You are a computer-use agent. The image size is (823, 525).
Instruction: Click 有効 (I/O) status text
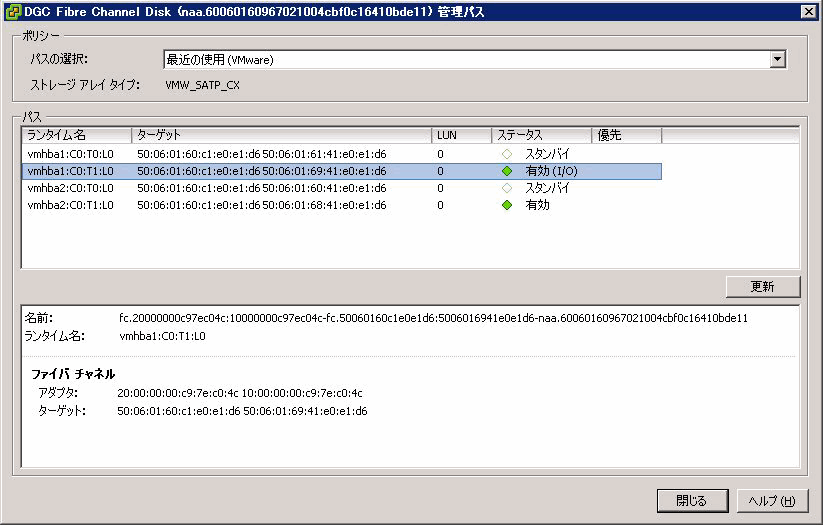551,171
